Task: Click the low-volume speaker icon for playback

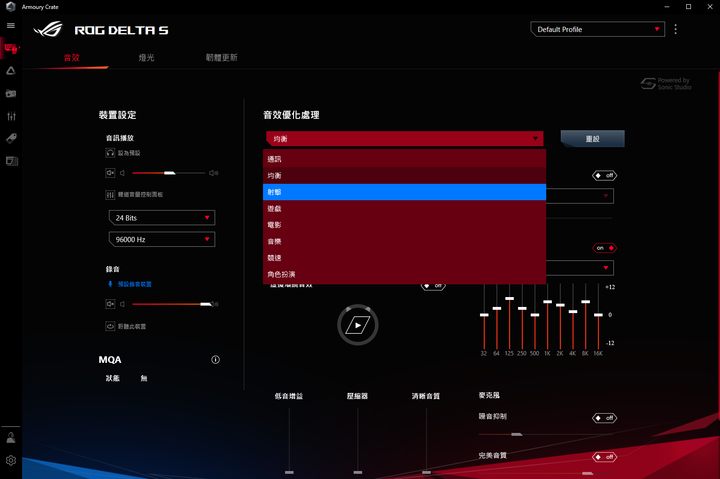Action: [x=123, y=173]
